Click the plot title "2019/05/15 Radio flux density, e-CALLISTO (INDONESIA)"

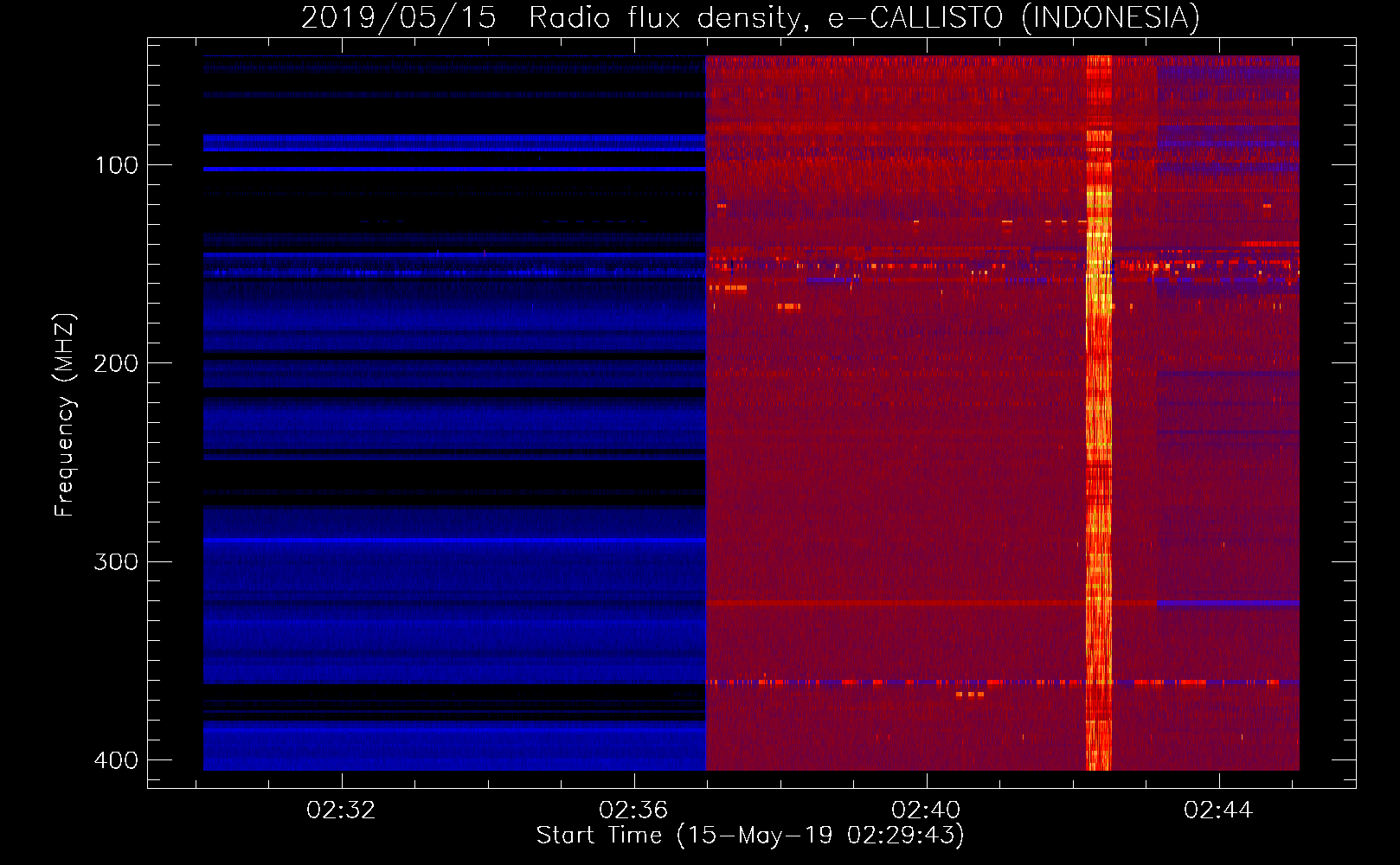(x=750, y=17)
